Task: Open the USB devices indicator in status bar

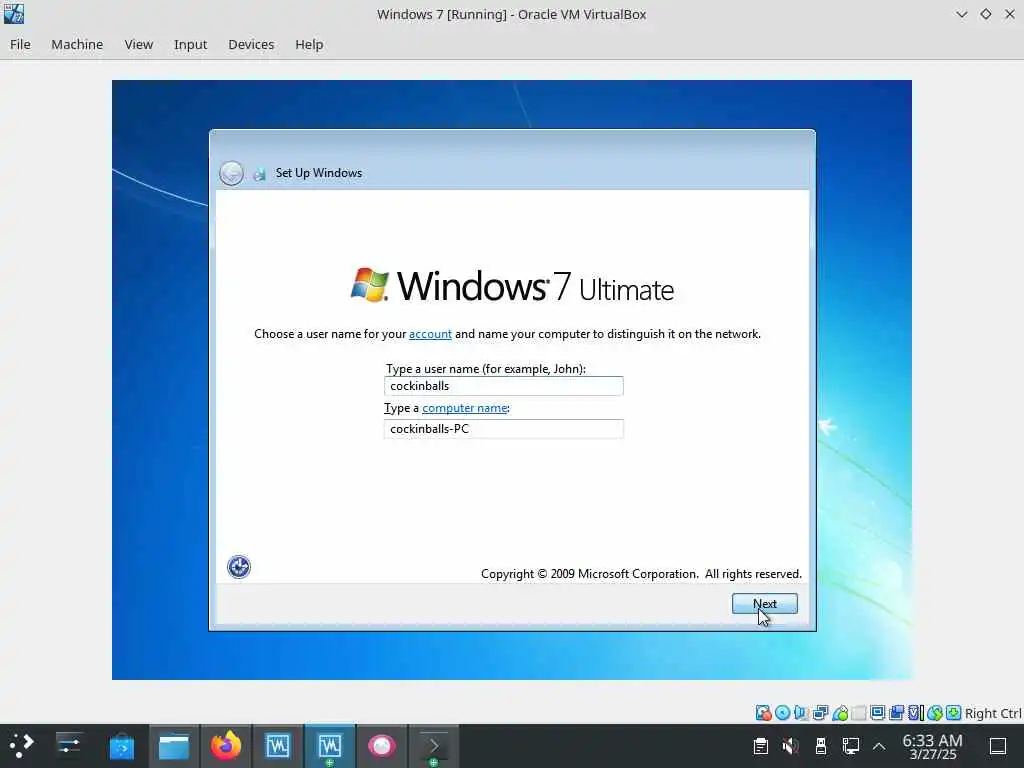Action: [840, 712]
